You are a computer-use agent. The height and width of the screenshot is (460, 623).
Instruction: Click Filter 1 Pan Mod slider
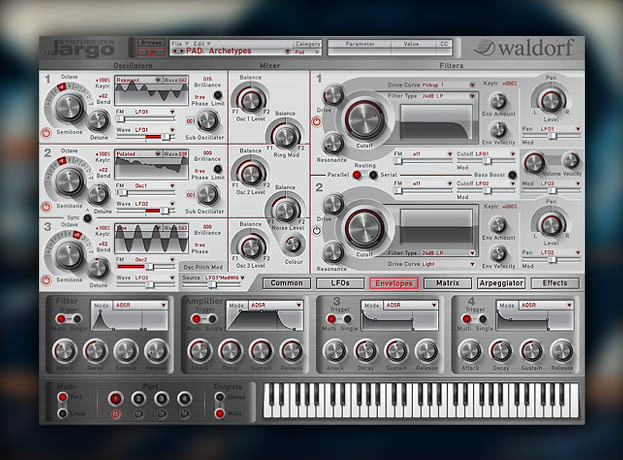point(551,136)
